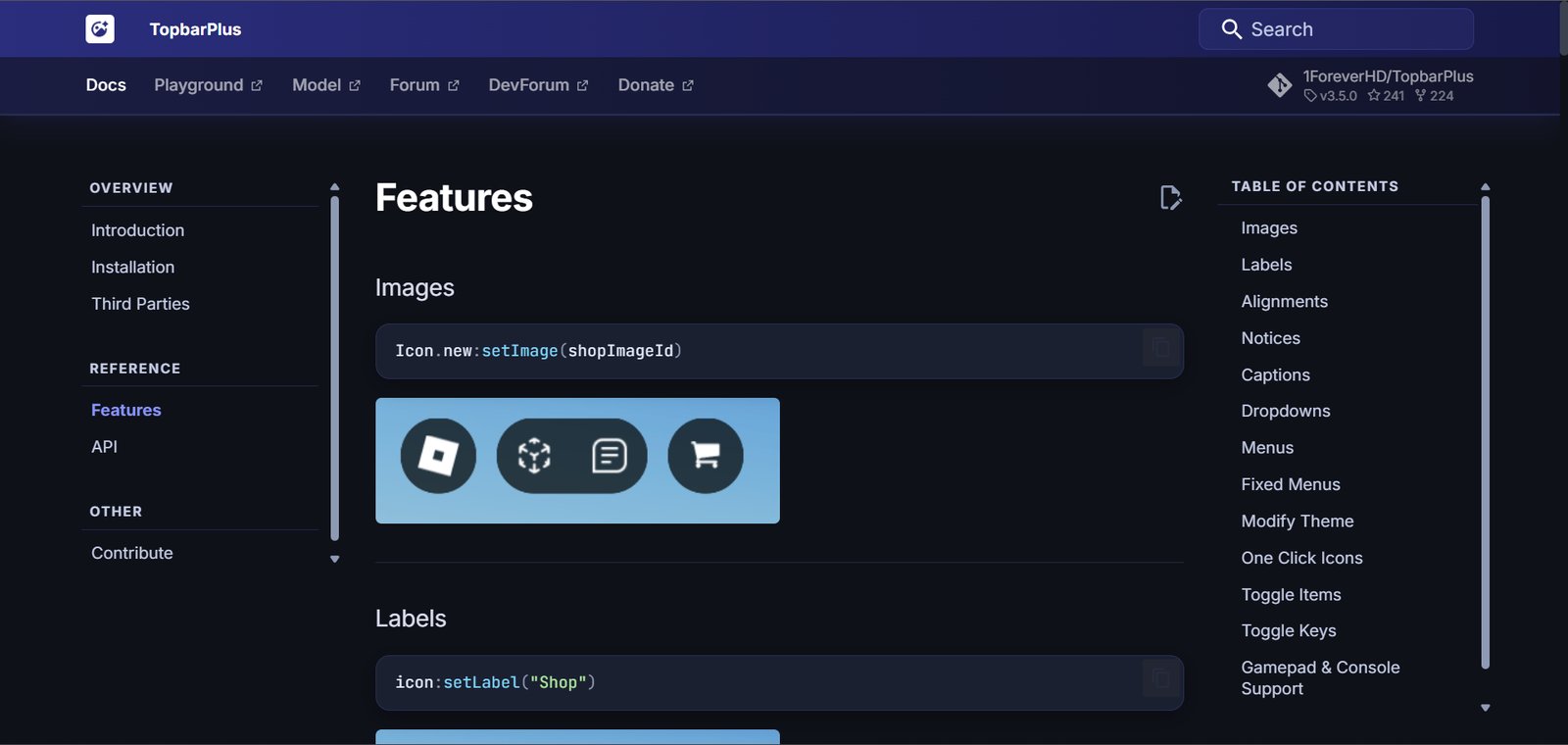Click the cube character icon in image
Image resolution: width=1568 pixels, height=745 pixels.
pos(534,456)
